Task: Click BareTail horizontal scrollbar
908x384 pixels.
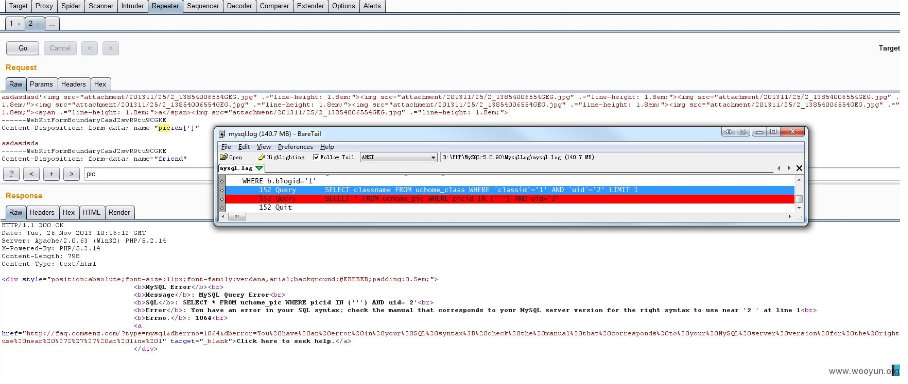Action: 506,217
